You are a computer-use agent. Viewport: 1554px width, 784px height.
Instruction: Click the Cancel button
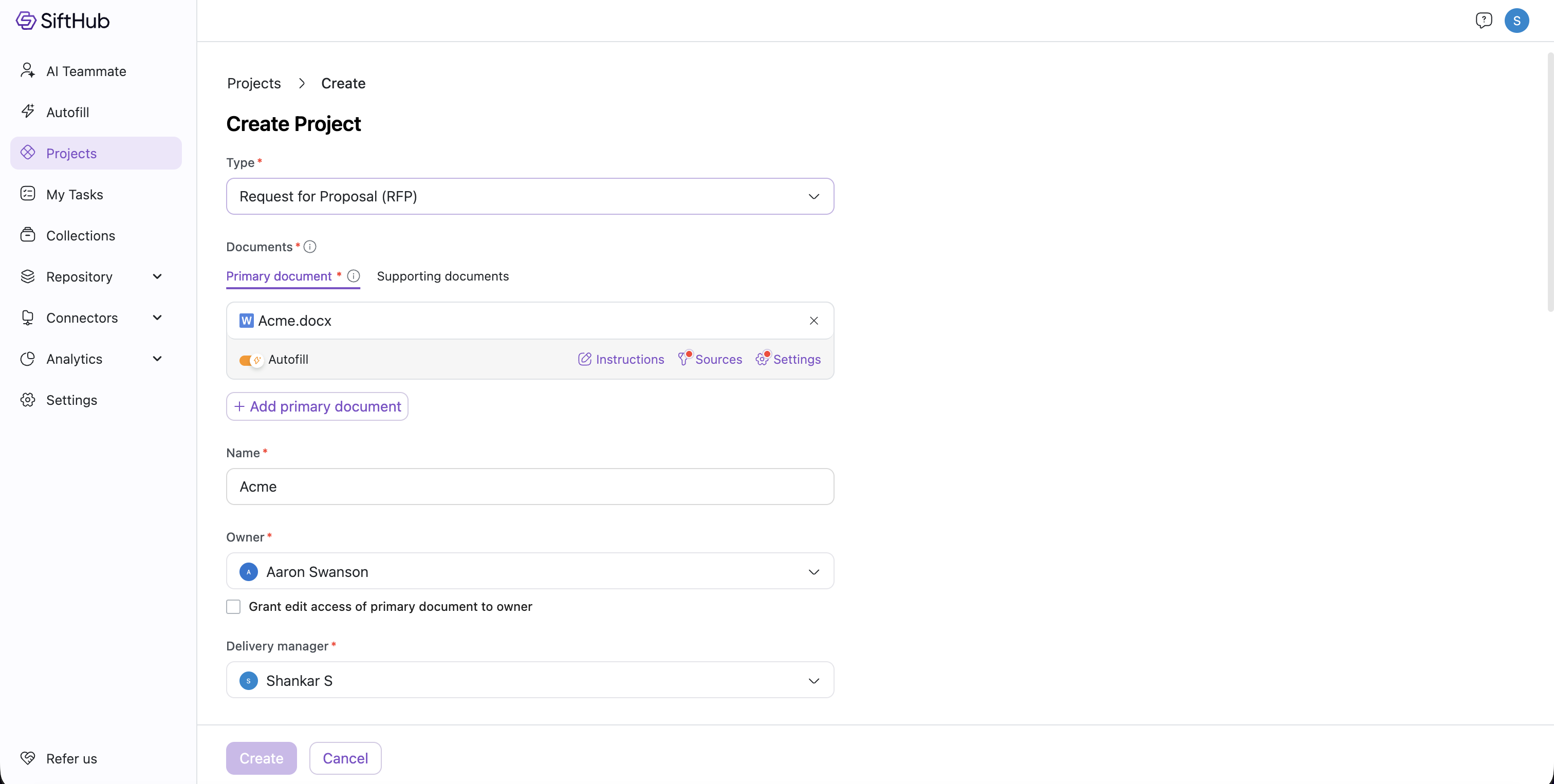click(x=345, y=758)
